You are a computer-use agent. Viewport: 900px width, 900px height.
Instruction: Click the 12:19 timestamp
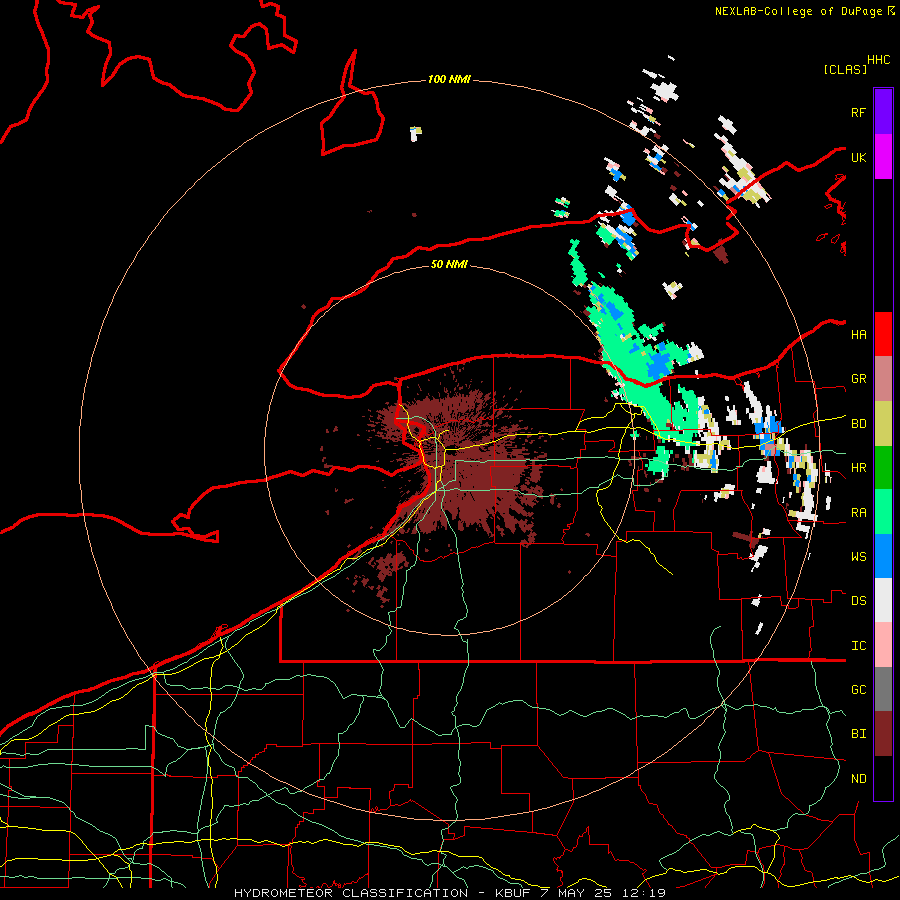(x=644, y=893)
